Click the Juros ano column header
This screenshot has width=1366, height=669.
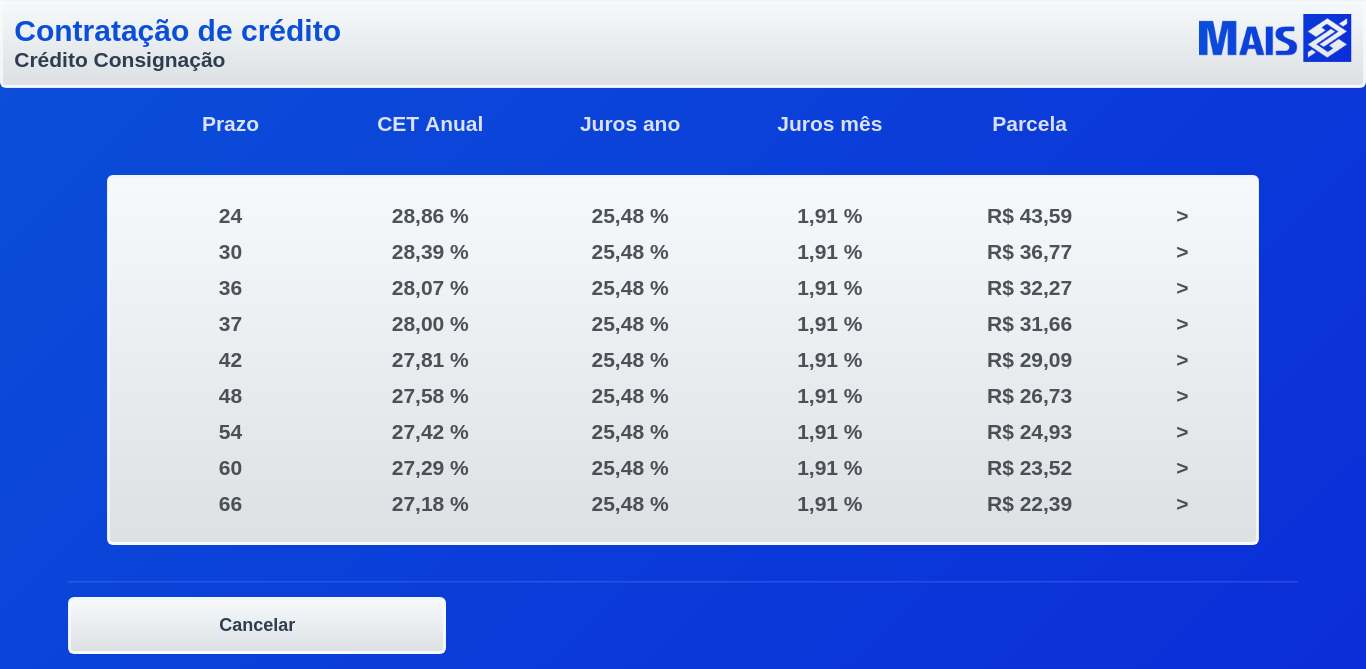point(630,124)
